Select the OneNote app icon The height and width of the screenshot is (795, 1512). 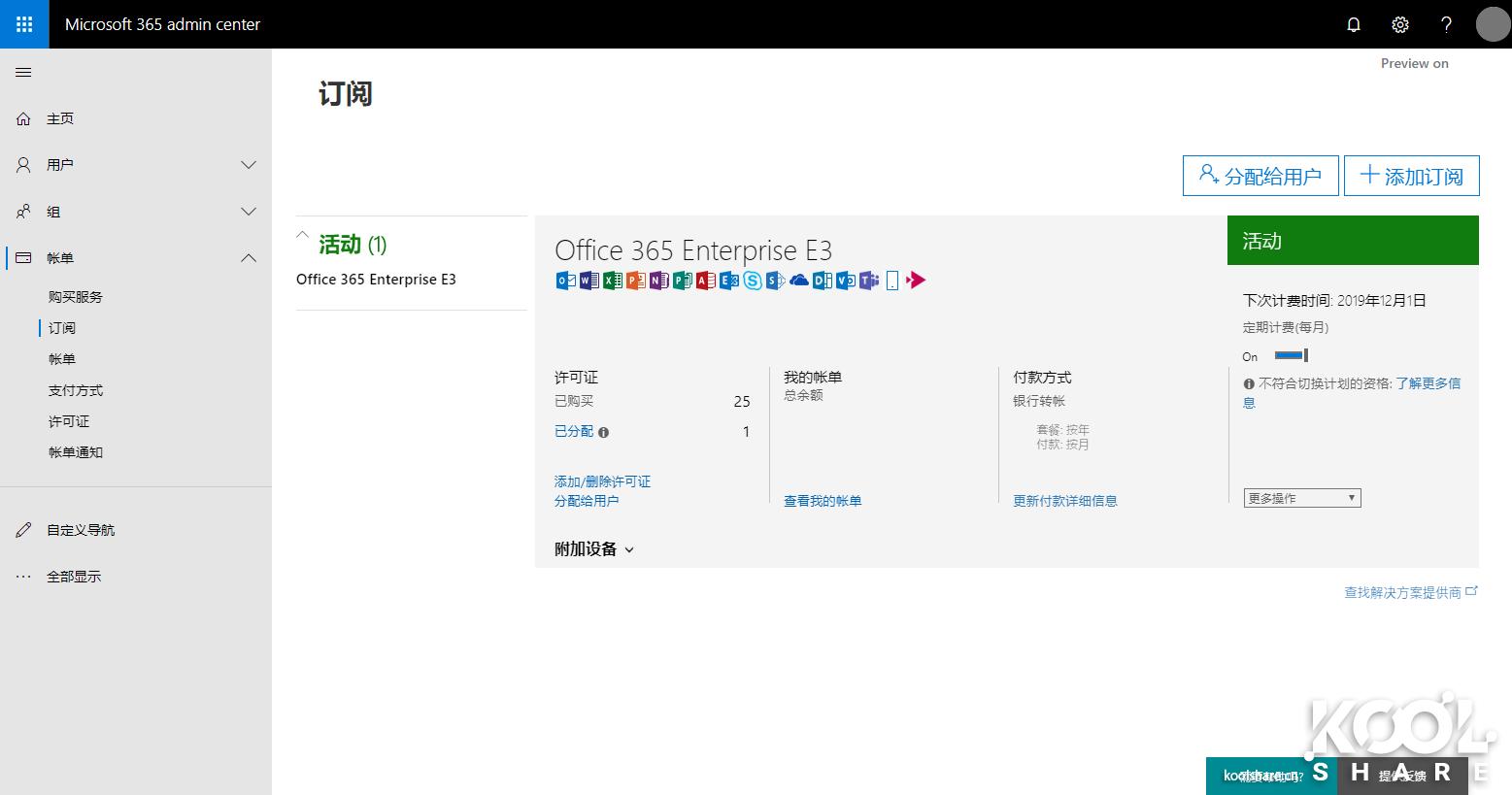(657, 281)
